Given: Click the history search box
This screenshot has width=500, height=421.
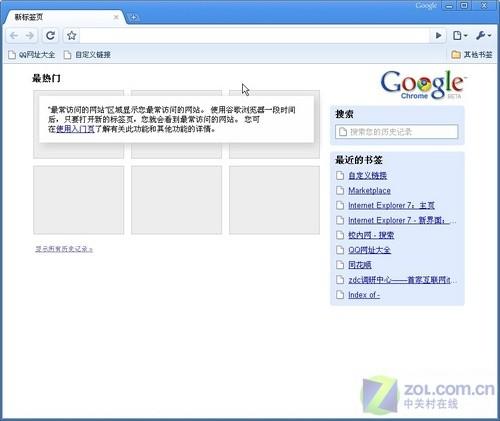Looking at the screenshot, I should (397, 132).
